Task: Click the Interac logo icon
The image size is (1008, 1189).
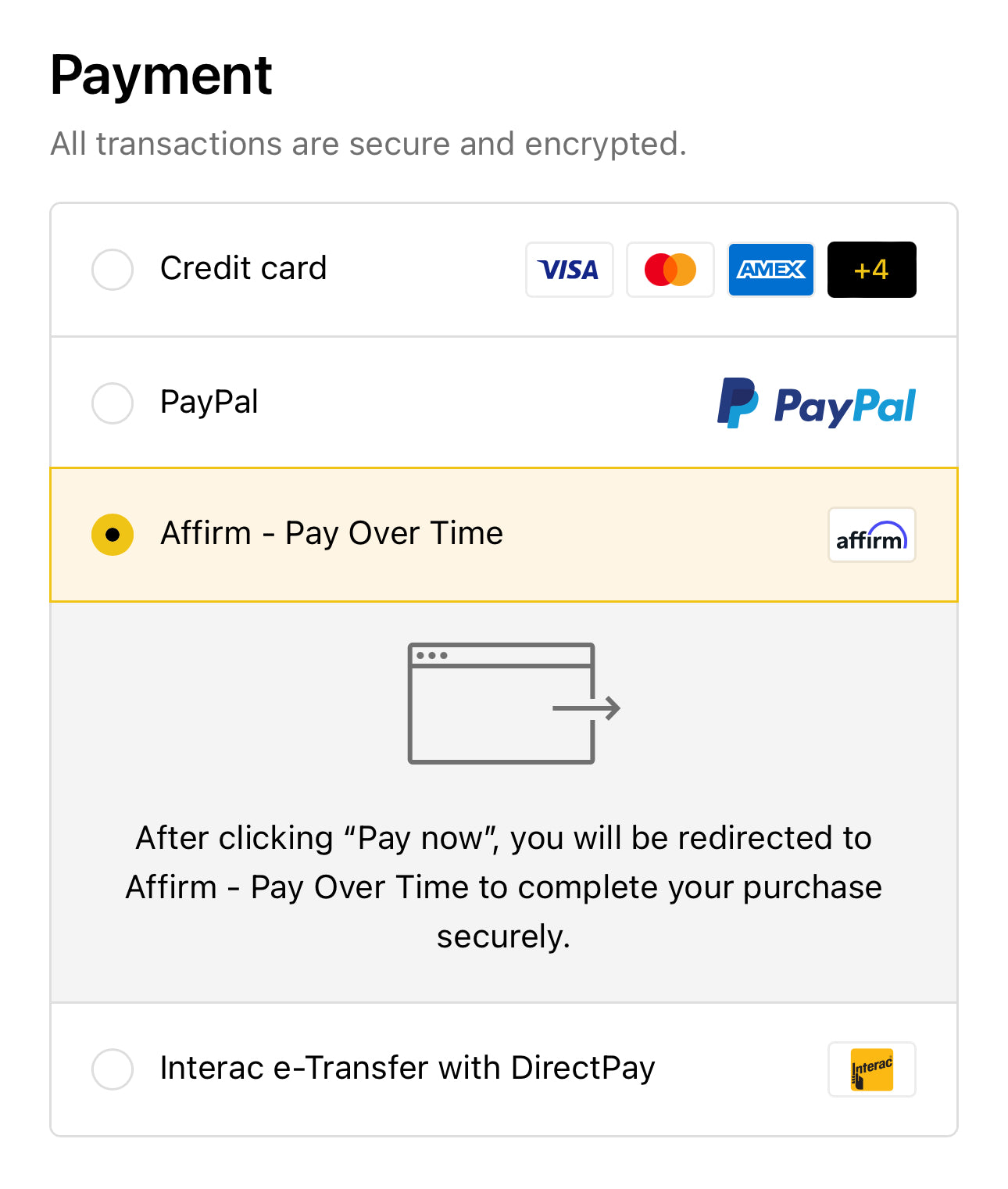Action: (x=871, y=1069)
